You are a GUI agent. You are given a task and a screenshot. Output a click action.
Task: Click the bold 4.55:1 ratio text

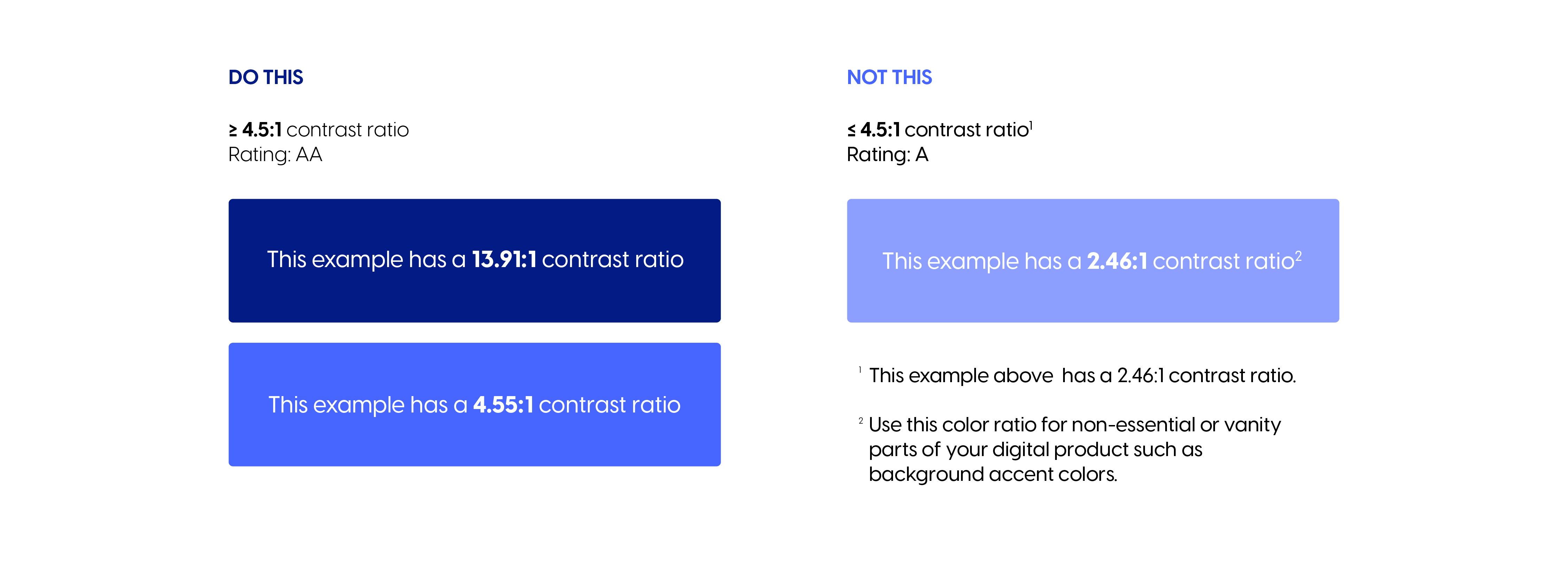503,405
